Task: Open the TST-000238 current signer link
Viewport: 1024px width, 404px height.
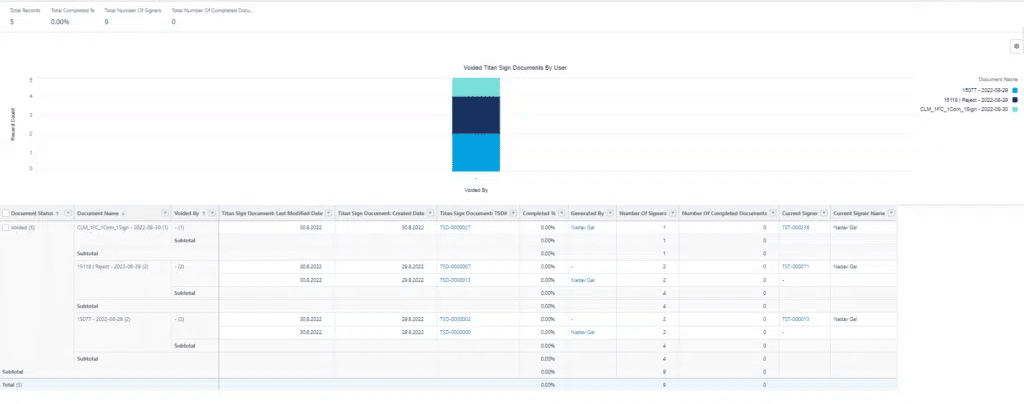Action: pyautogui.click(x=795, y=228)
